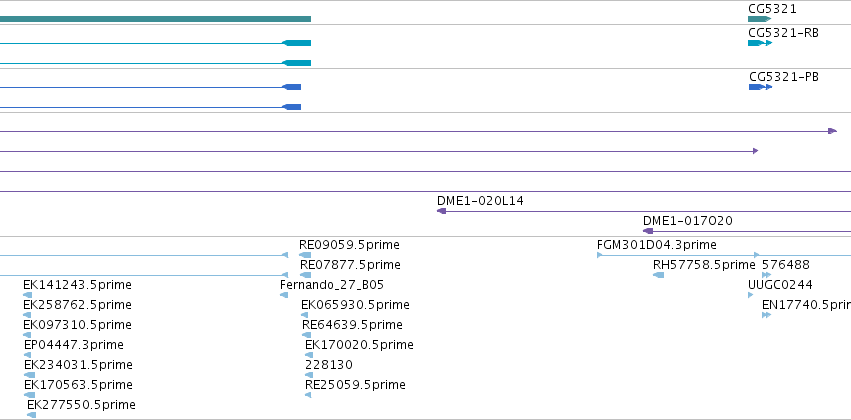Image resolution: width=851 pixels, height=420 pixels.
Task: Select the EN17740.5prime double-arrow glyph
Action: coord(766,315)
